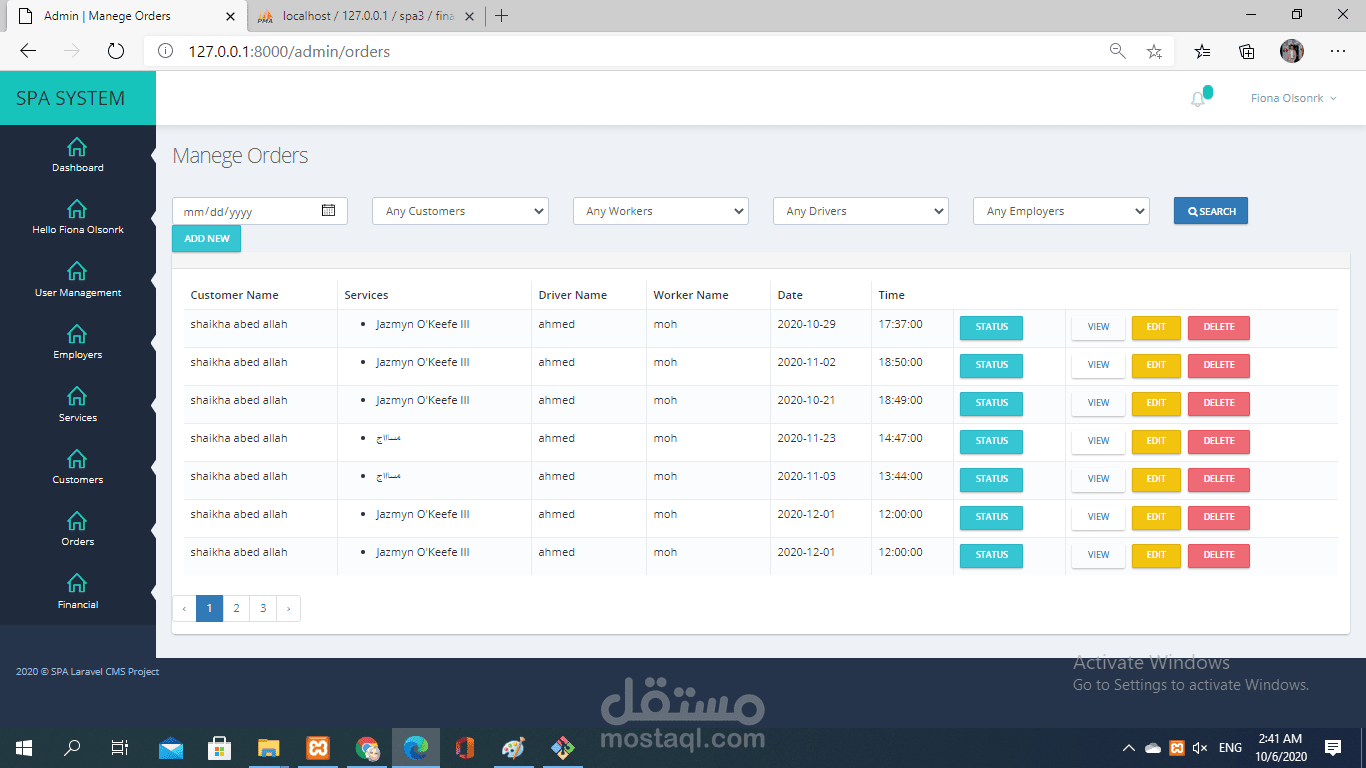
Task: Click the Time column header
Action: click(891, 295)
